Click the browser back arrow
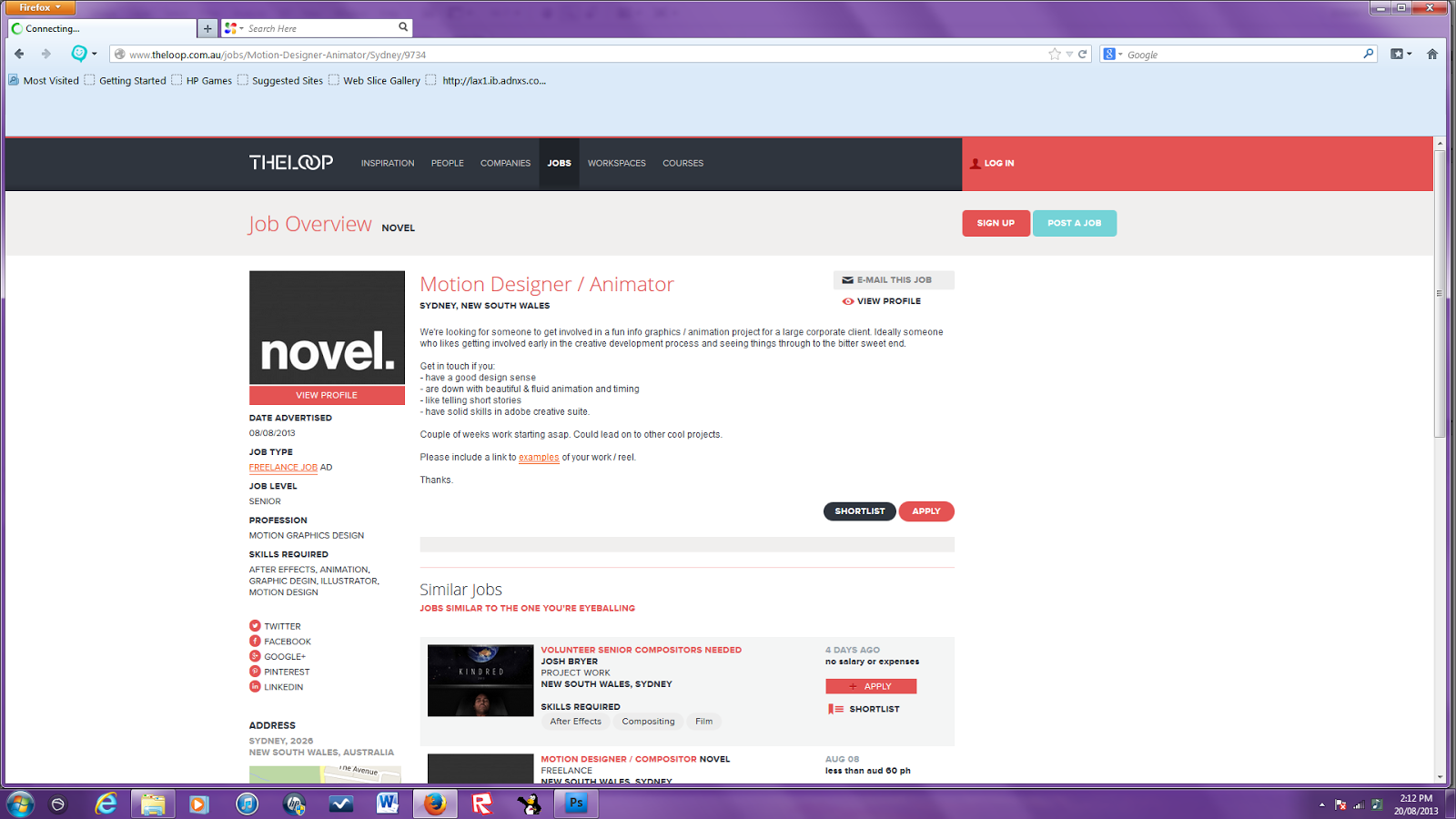The width and height of the screenshot is (1456, 819). pos(19,54)
